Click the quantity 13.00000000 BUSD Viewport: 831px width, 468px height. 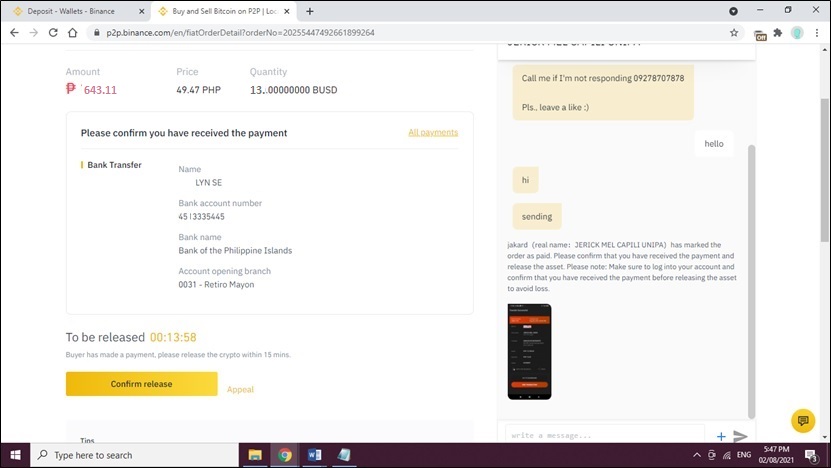point(294,90)
